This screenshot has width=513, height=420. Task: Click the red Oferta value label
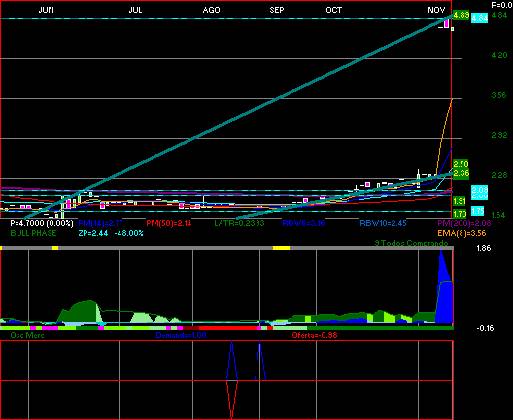tap(314, 335)
